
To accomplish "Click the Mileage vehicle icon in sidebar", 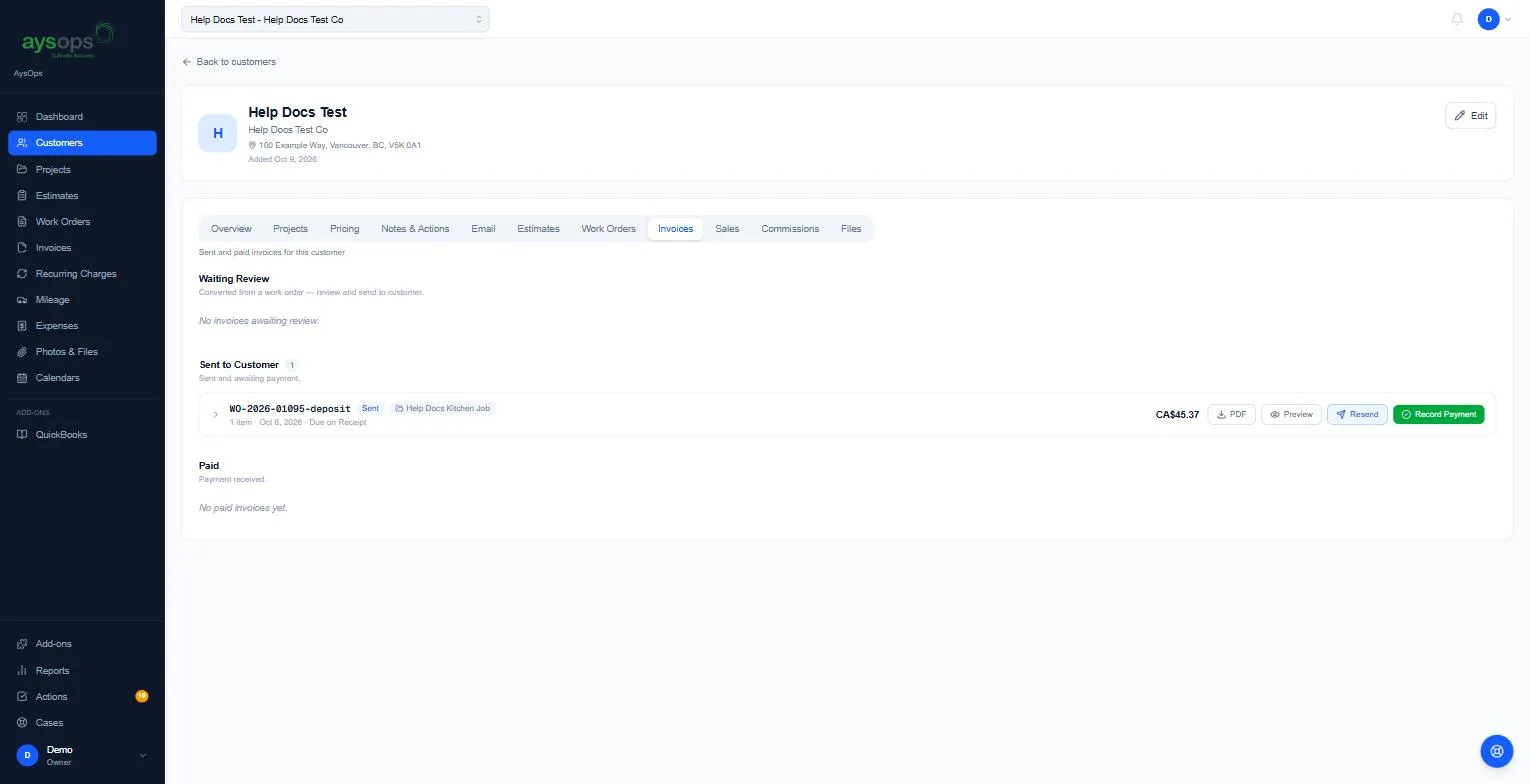I will [x=22, y=300].
